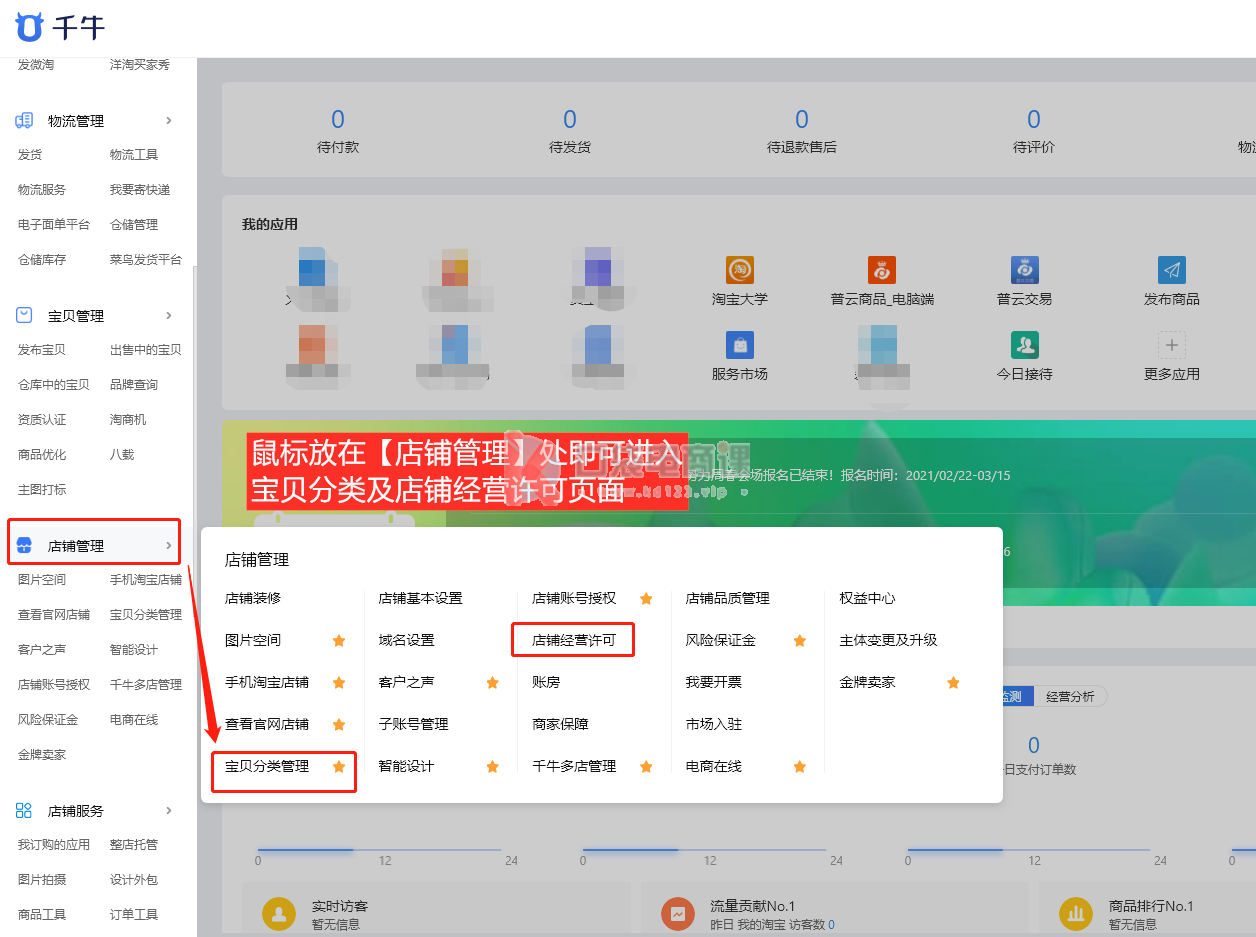Open 商家保障 menu entry
The width and height of the screenshot is (1256, 937).
(x=560, y=724)
